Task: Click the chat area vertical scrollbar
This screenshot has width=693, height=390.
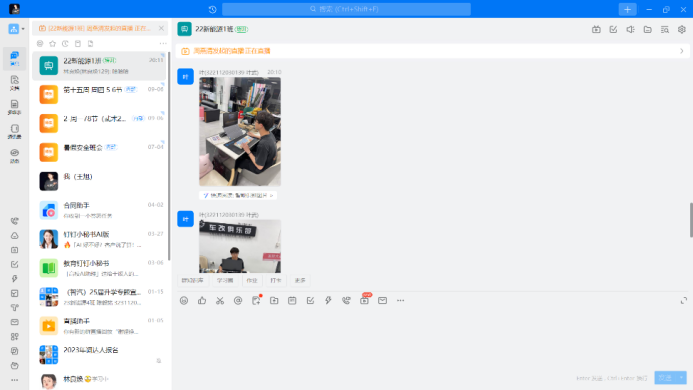Action: (691, 220)
